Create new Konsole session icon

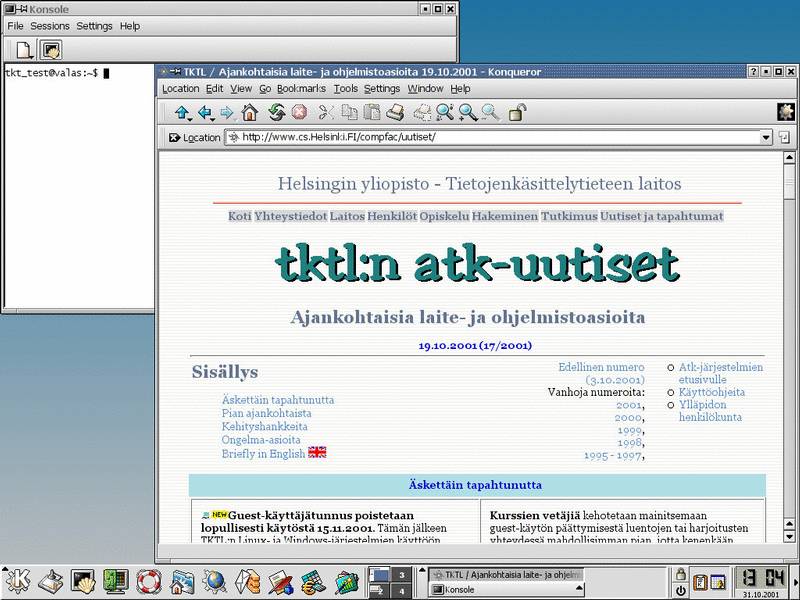[x=24, y=51]
